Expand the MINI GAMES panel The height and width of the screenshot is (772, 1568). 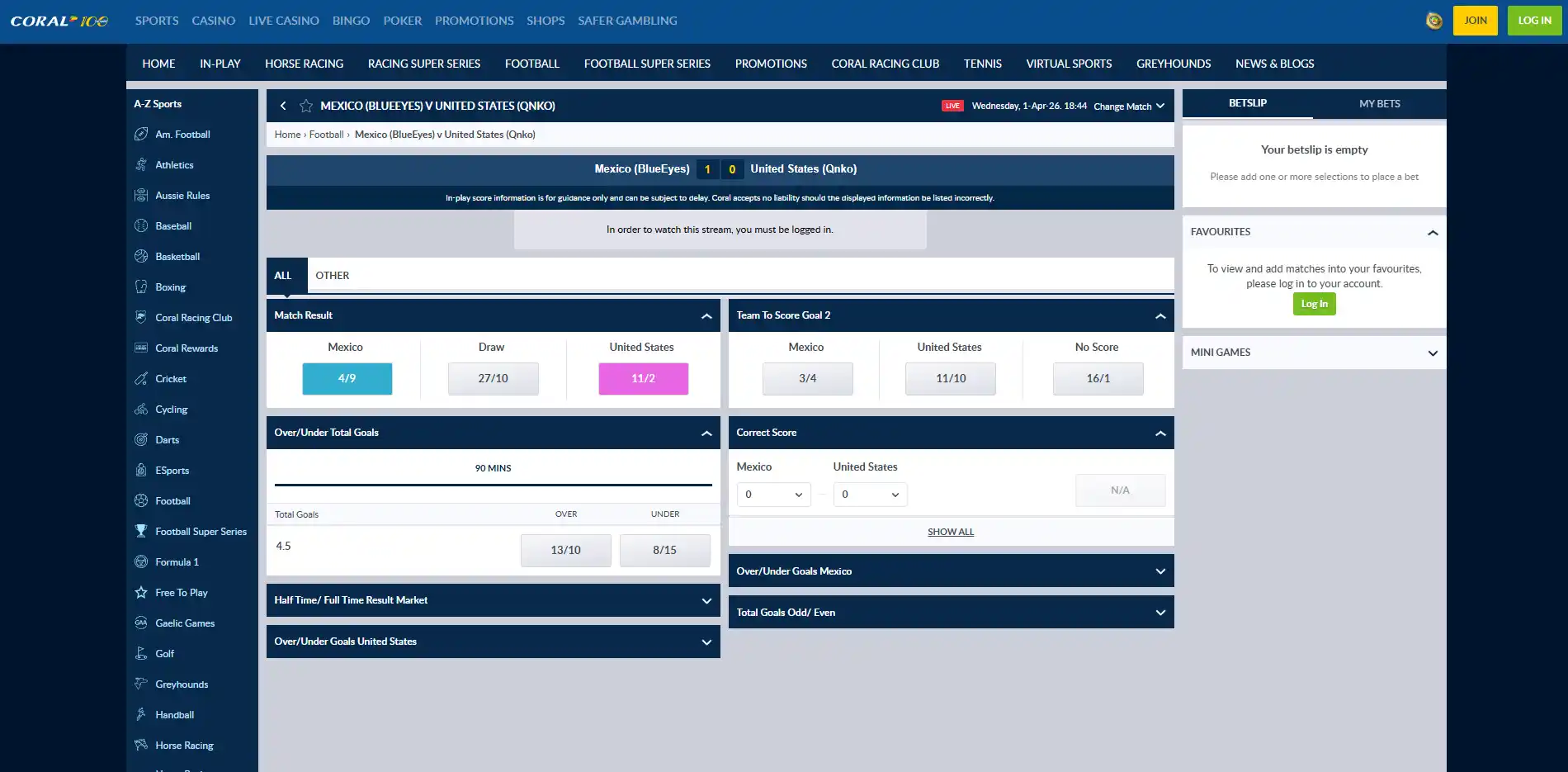(x=1314, y=353)
